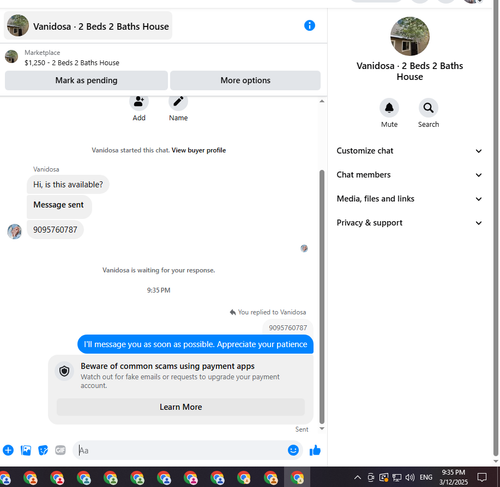Image resolution: width=500 pixels, height=487 pixels.
Task: Expand the Customize chat section
Action: coord(409,151)
